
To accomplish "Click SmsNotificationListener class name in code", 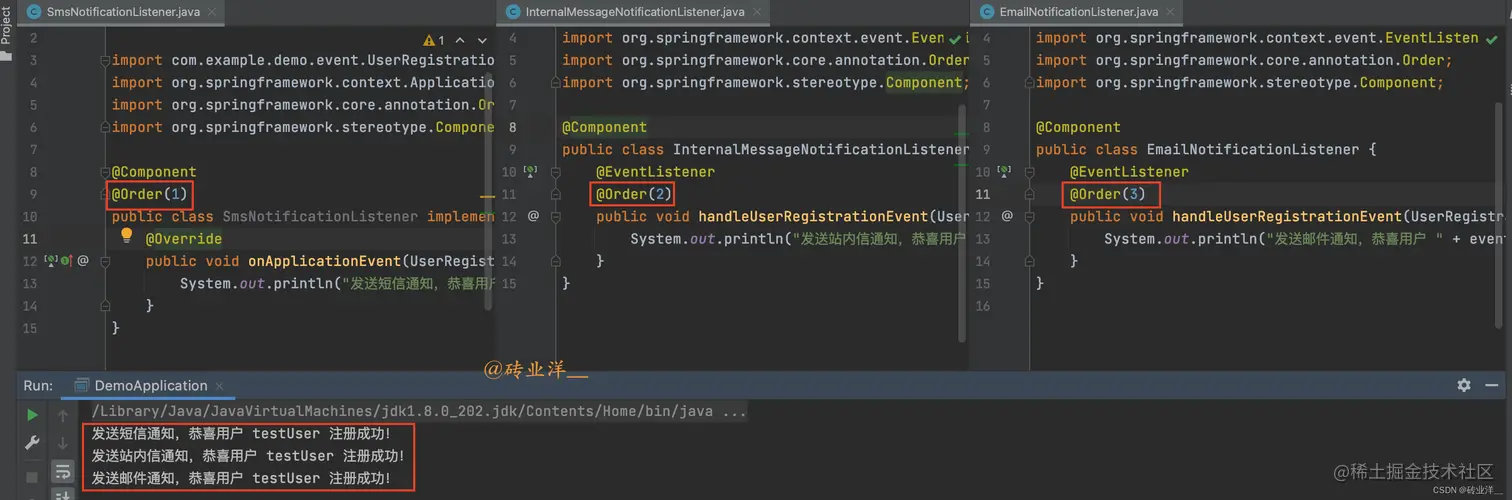I will pyautogui.click(x=320, y=216).
